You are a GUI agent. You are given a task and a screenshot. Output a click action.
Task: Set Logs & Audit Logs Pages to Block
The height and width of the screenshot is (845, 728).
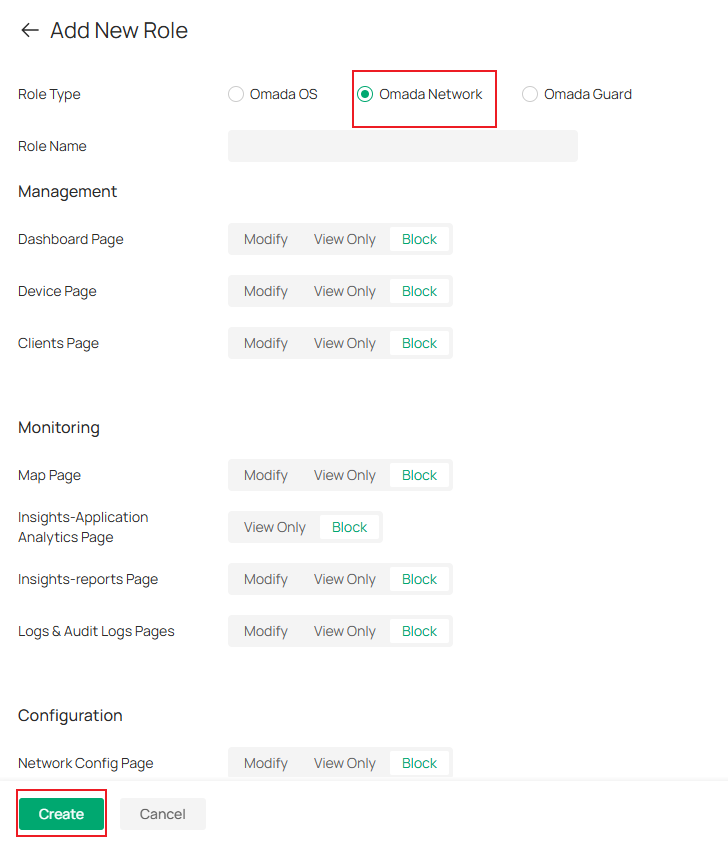pos(419,631)
